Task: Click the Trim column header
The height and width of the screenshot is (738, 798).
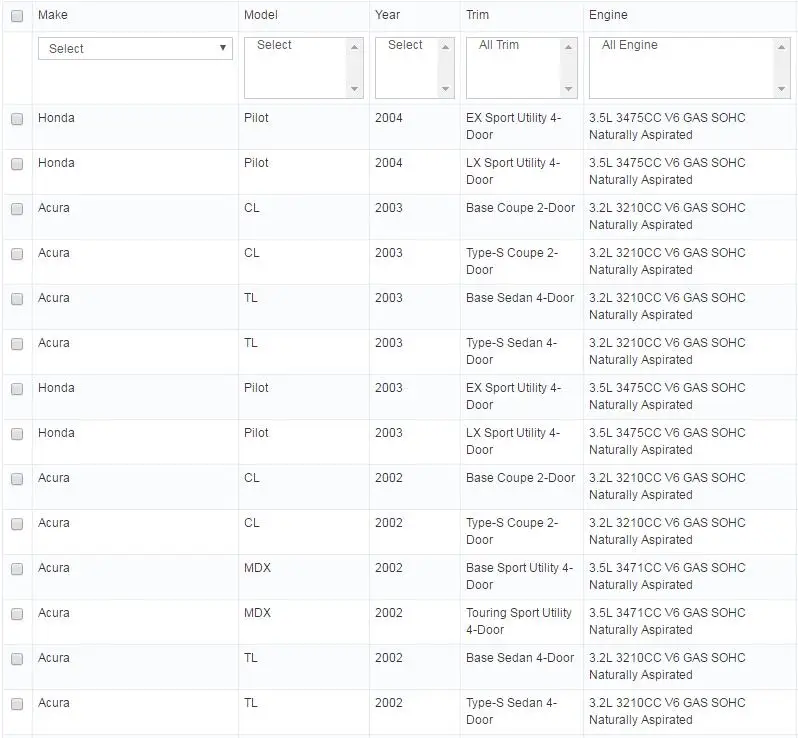Action: 477,15
